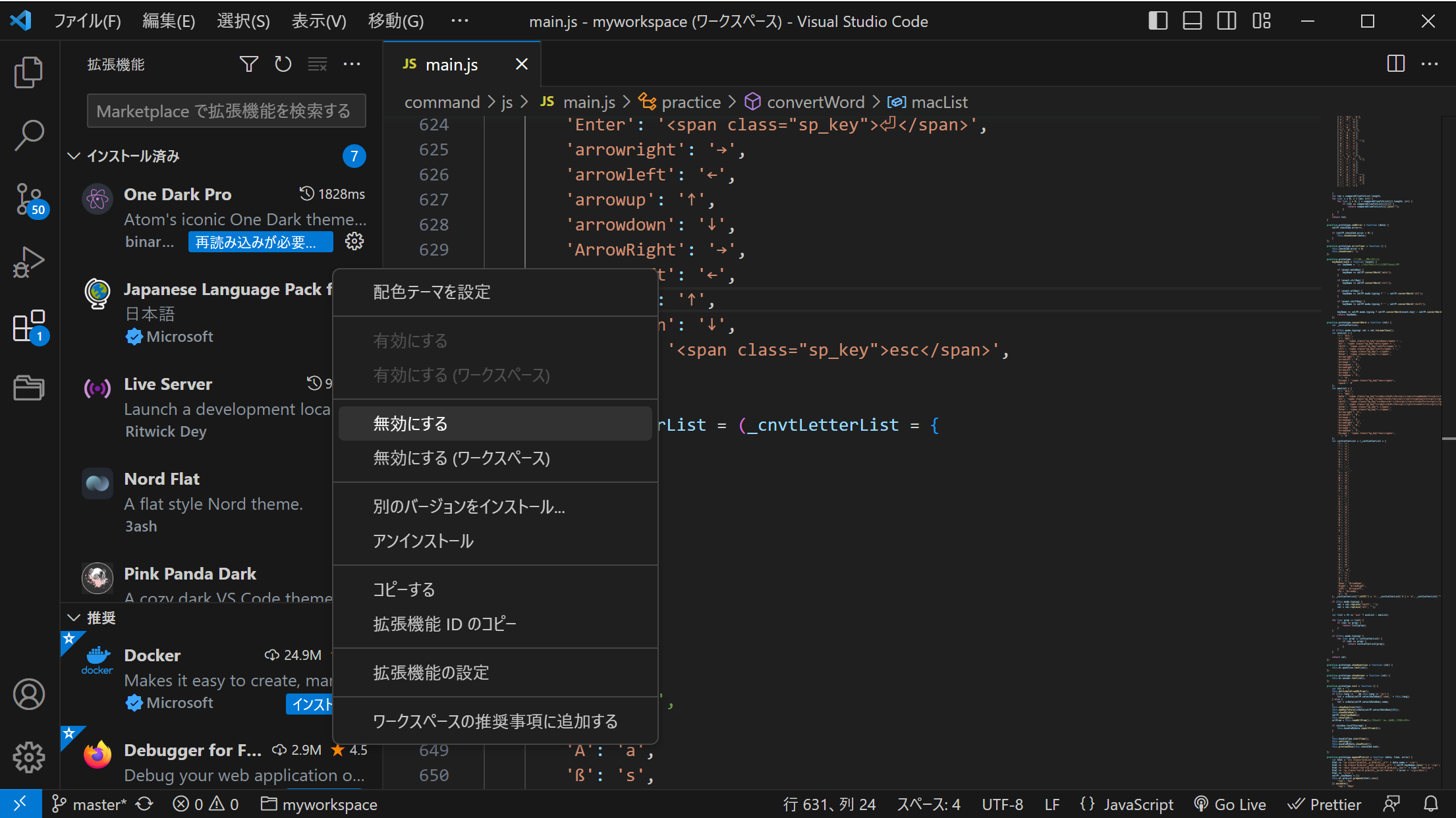Show hidden menus via title bar ellipsis

pyautogui.click(x=459, y=21)
